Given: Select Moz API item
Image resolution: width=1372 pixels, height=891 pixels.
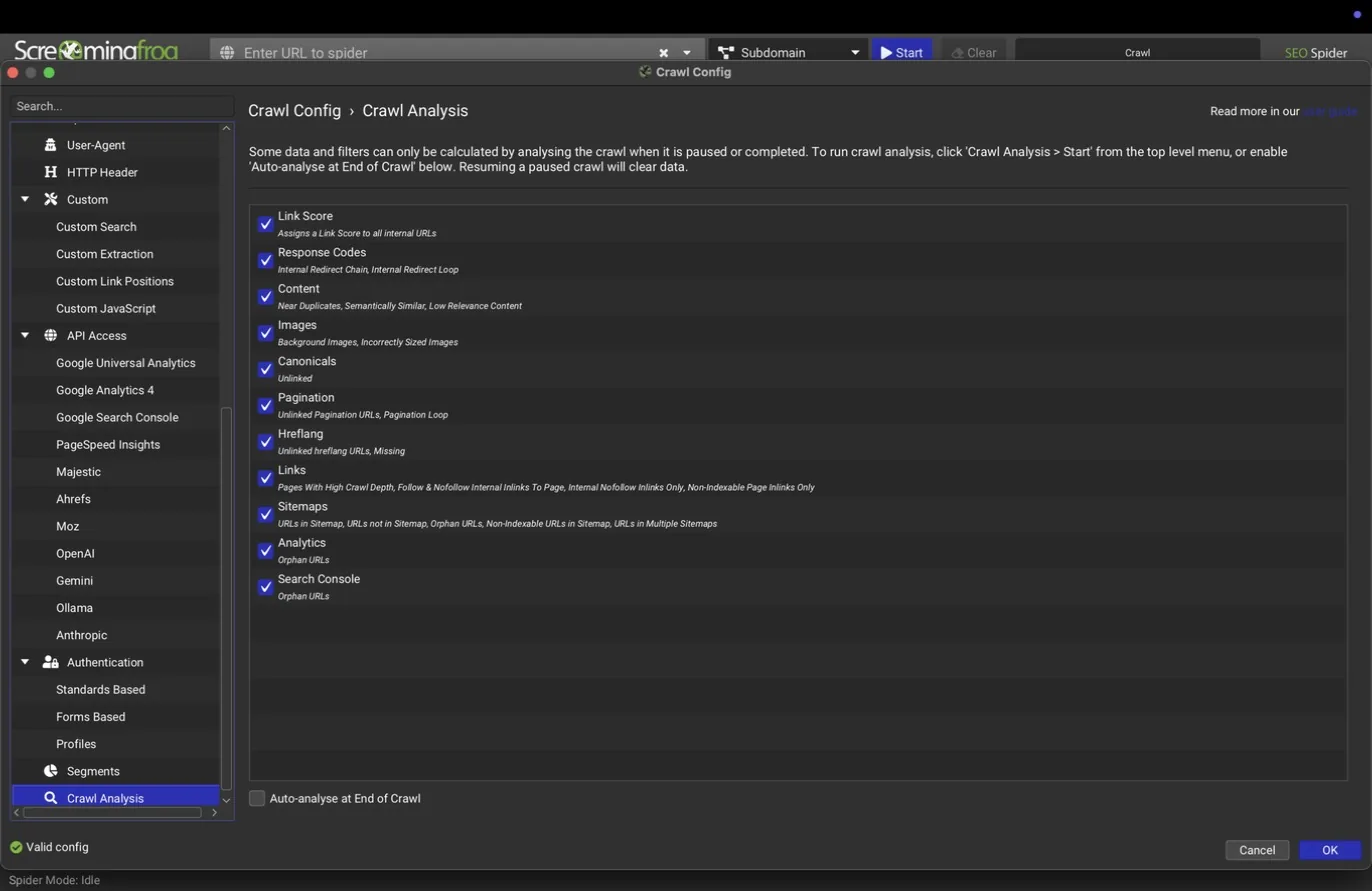Looking at the screenshot, I should tap(67, 526).
